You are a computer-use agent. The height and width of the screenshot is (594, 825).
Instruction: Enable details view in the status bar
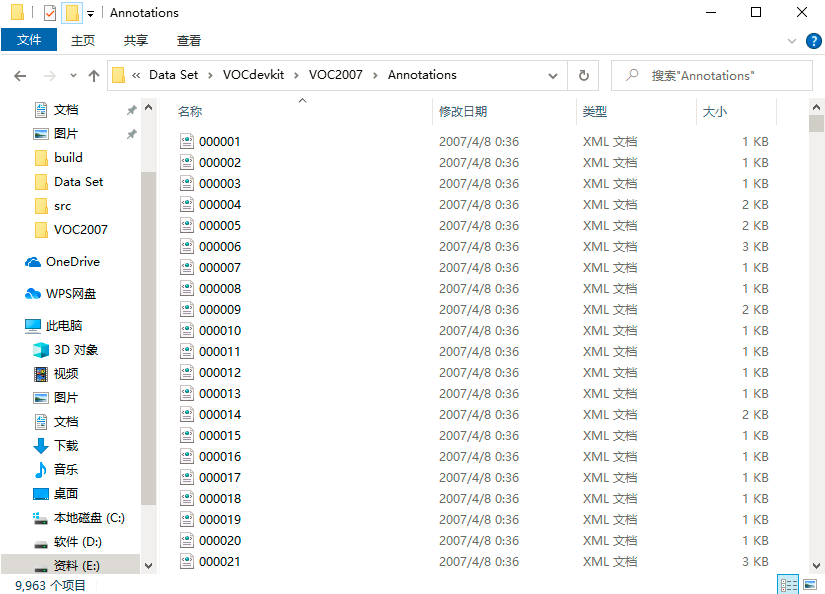789,584
